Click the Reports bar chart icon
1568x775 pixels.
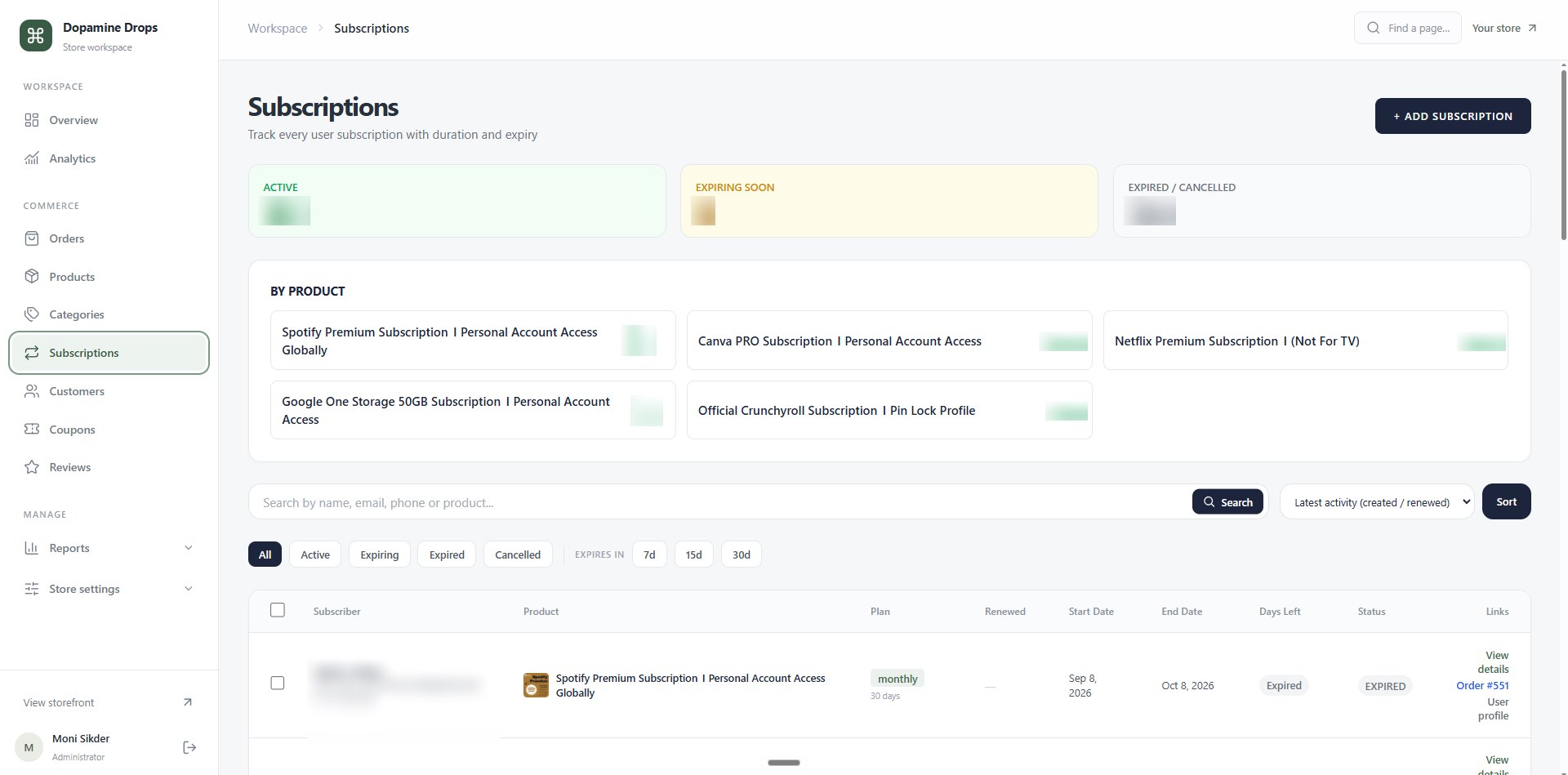32,548
